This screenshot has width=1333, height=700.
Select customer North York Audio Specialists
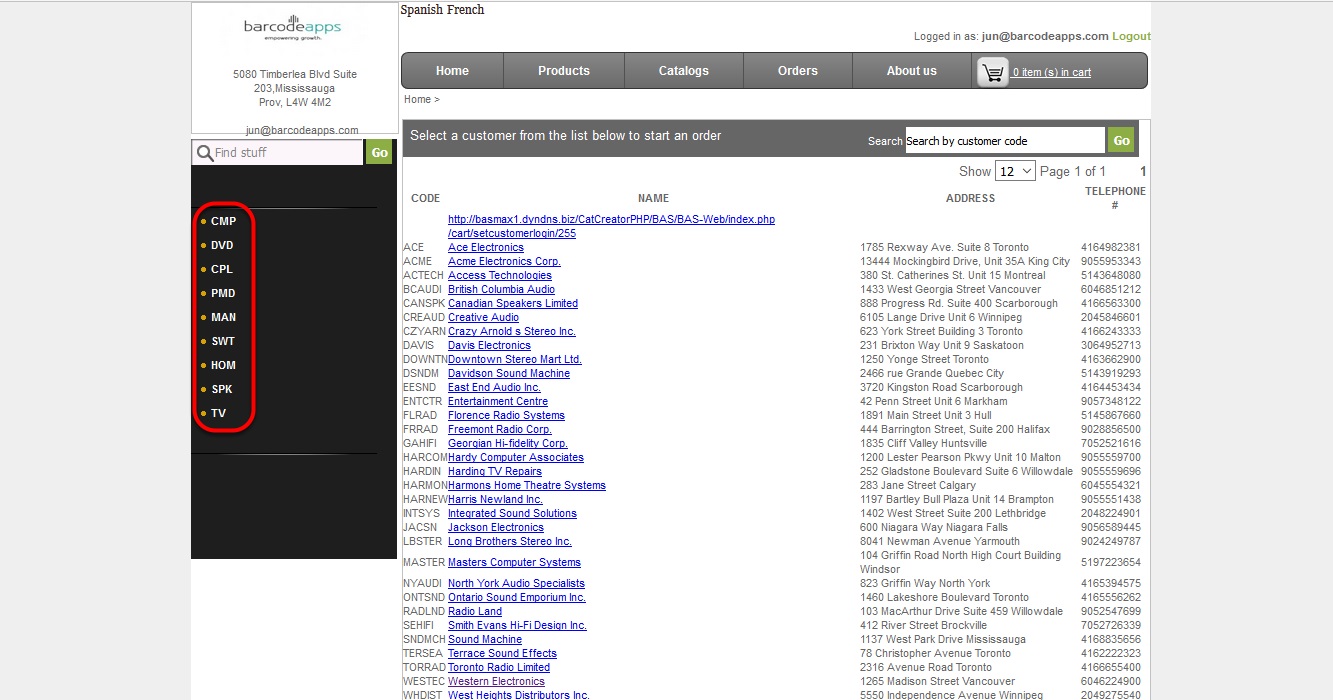[516, 583]
